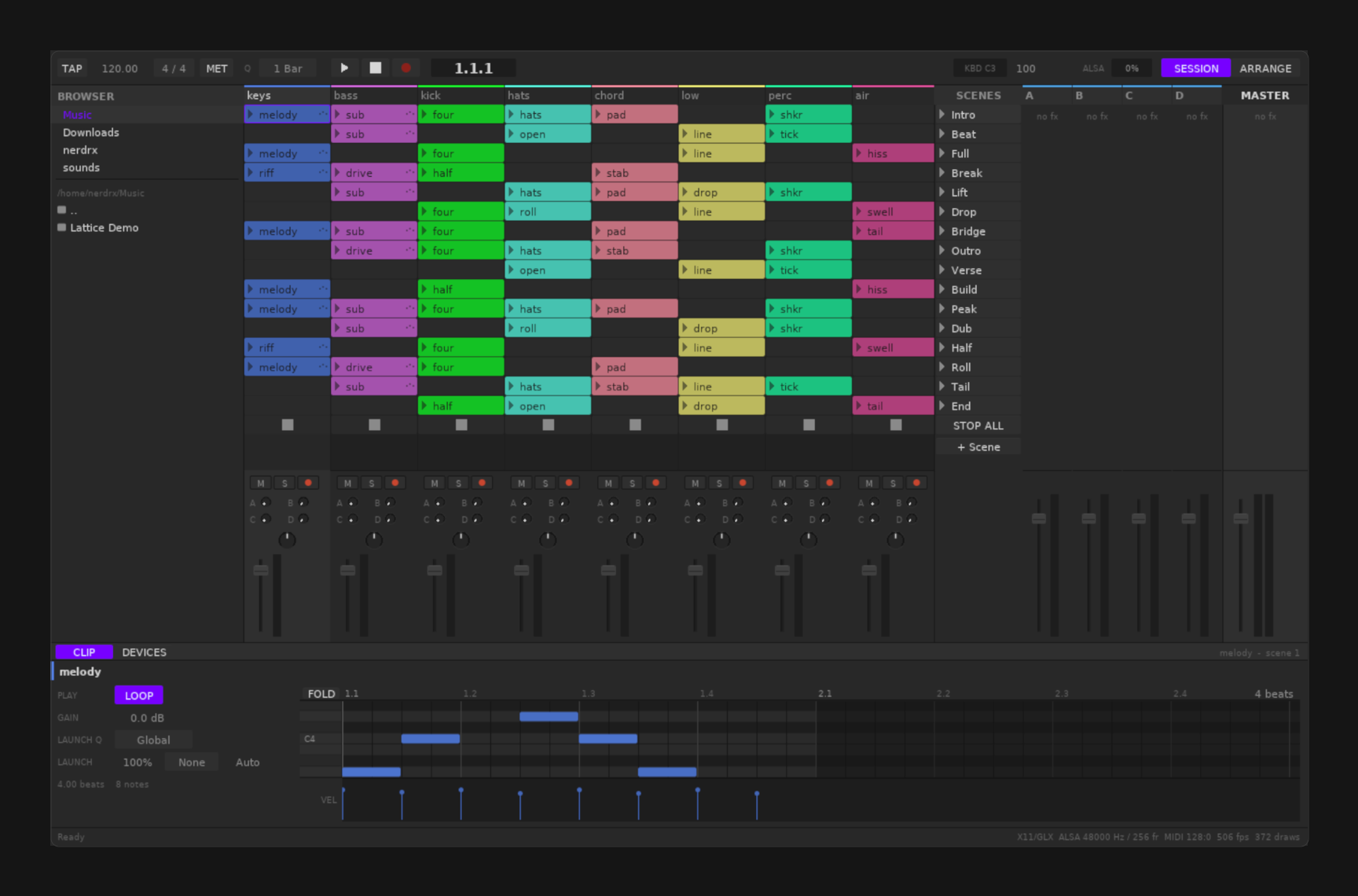This screenshot has height=896, width=1358.
Task: Launch the Peak scene
Action: pyautogui.click(x=942, y=309)
